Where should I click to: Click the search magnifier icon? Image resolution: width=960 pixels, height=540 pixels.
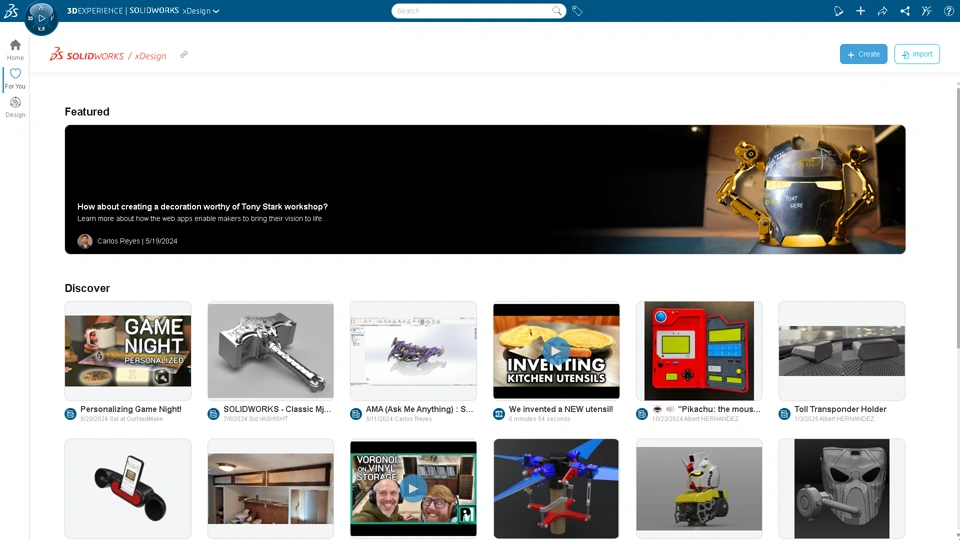point(557,11)
